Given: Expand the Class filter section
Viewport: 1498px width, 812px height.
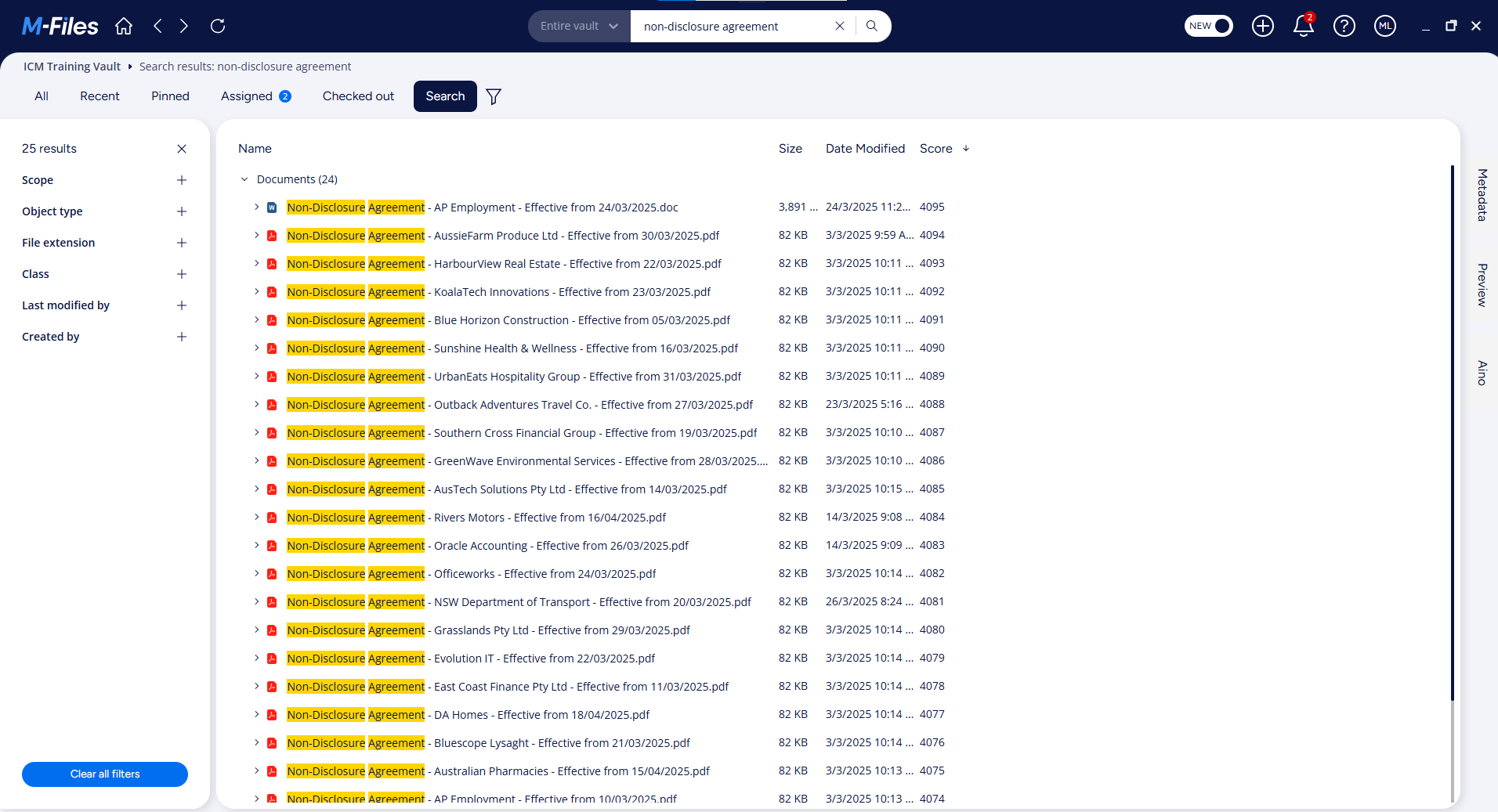Looking at the screenshot, I should pyautogui.click(x=182, y=274).
